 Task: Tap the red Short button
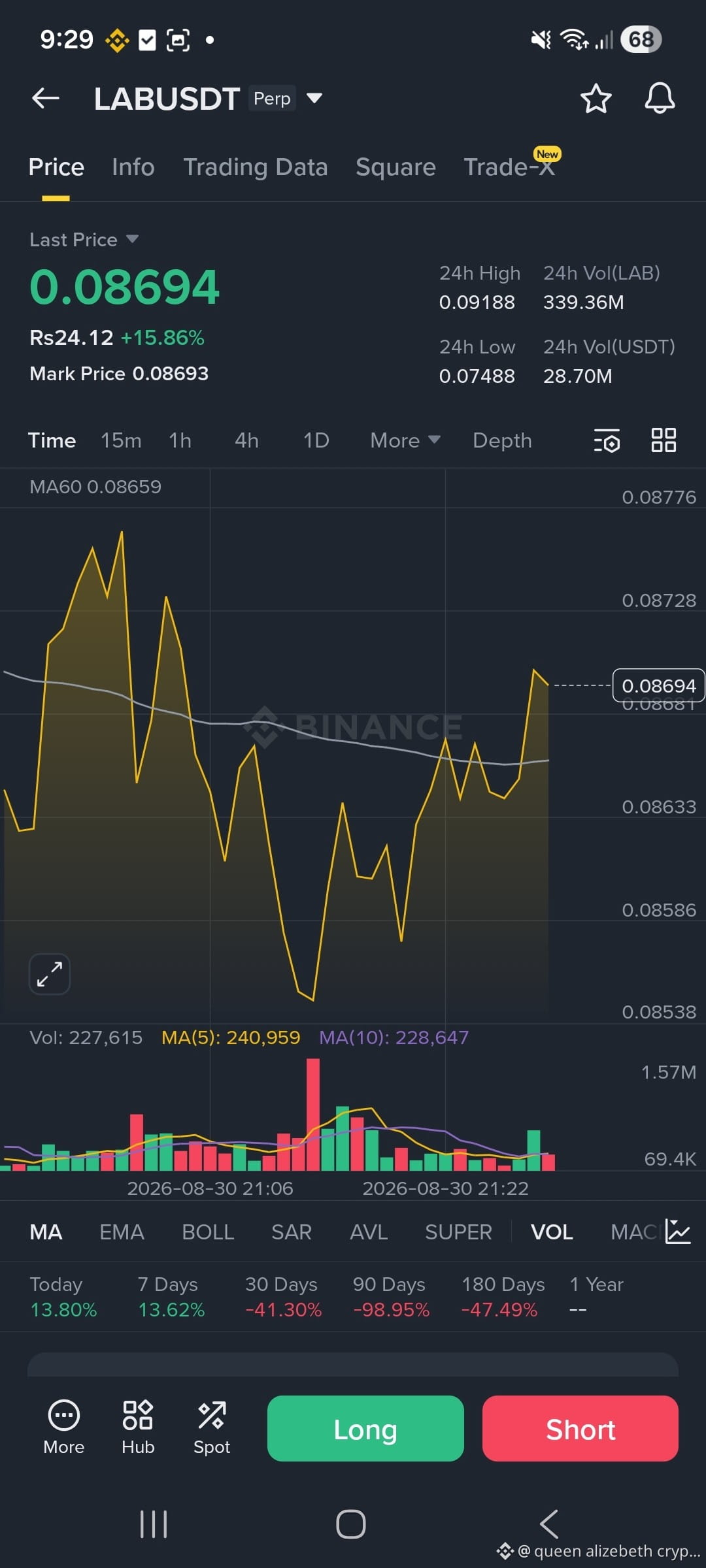pos(580,1429)
